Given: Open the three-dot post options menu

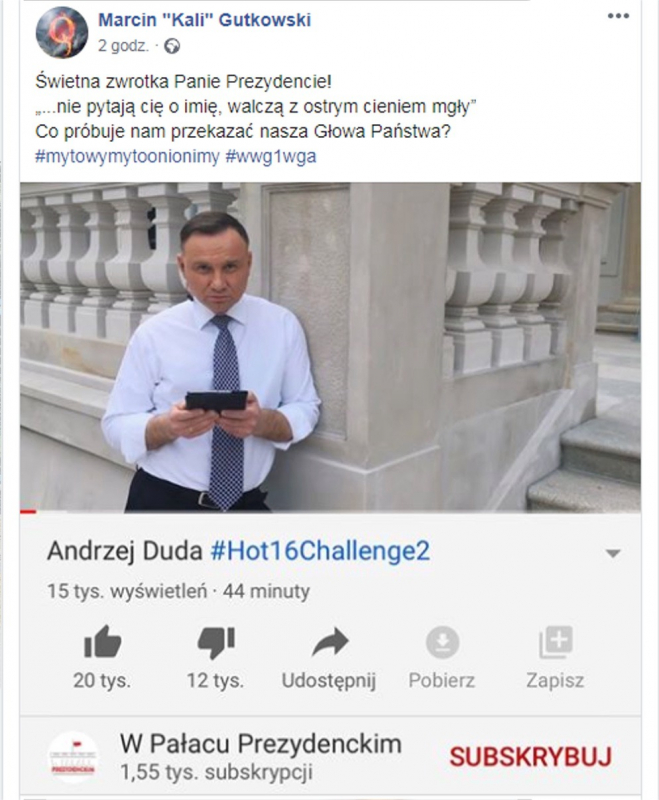Looking at the screenshot, I should click(x=618, y=16).
